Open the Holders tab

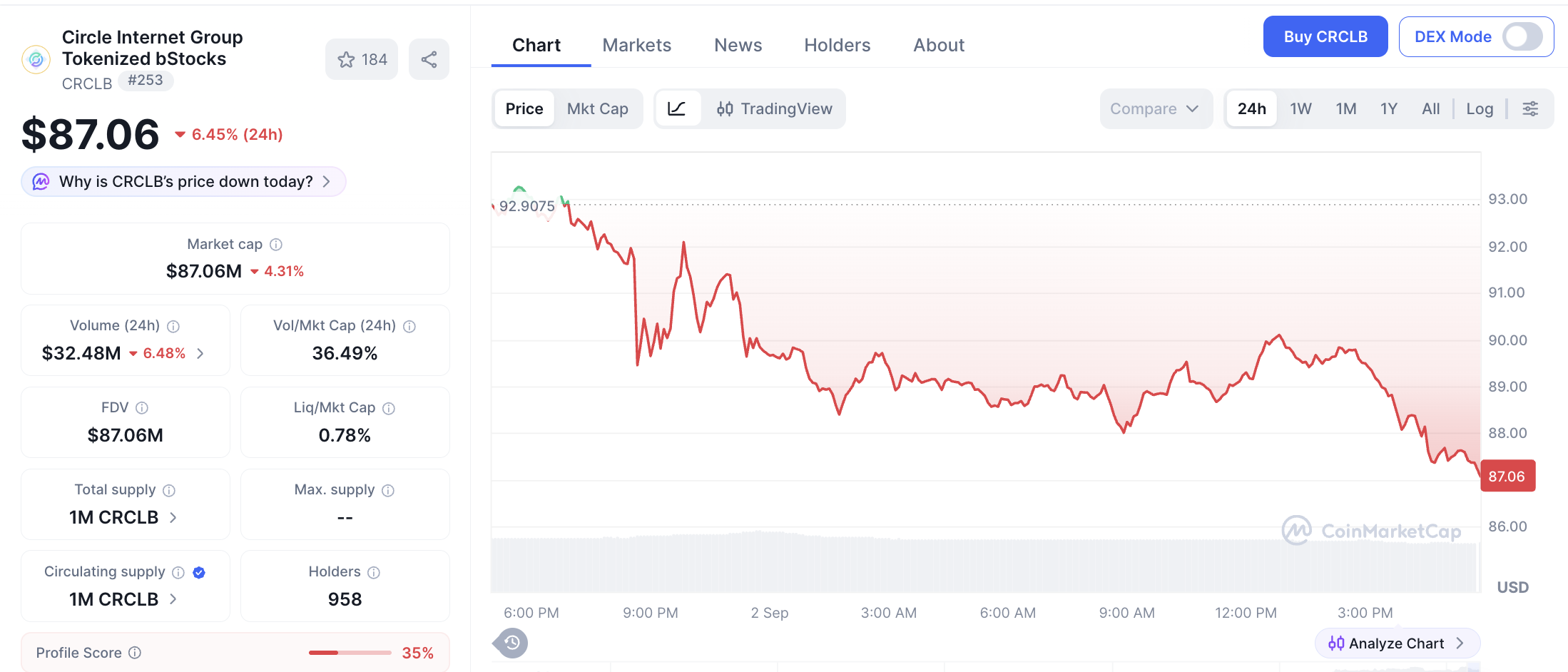[x=838, y=45]
